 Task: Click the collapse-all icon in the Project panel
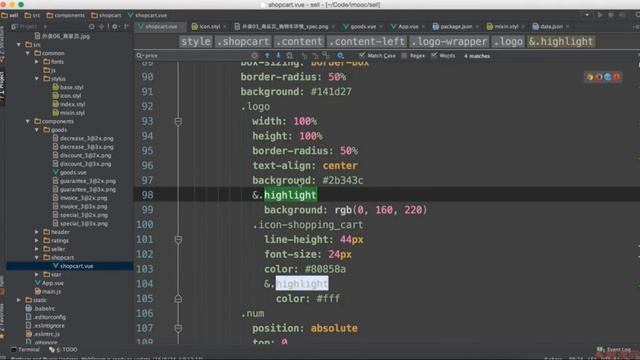tap(101, 27)
